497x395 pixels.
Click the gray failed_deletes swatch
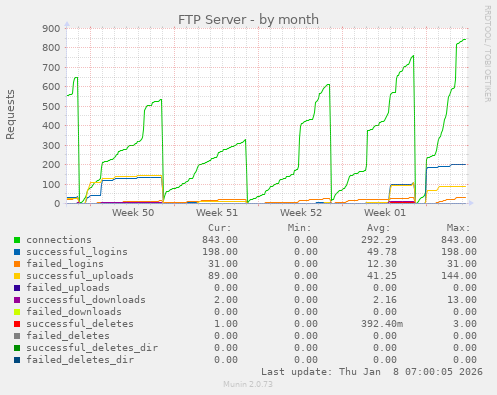[17, 336]
